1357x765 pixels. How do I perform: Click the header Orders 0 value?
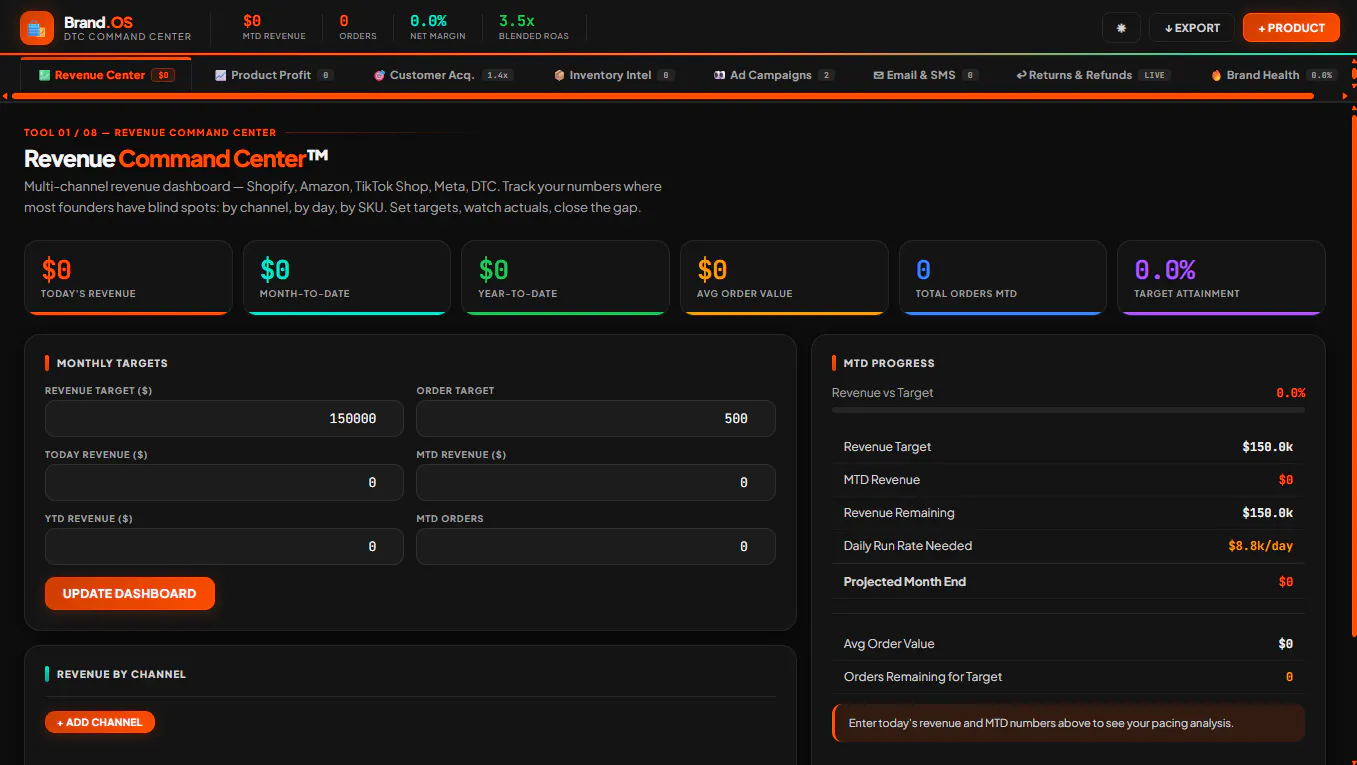344,21
